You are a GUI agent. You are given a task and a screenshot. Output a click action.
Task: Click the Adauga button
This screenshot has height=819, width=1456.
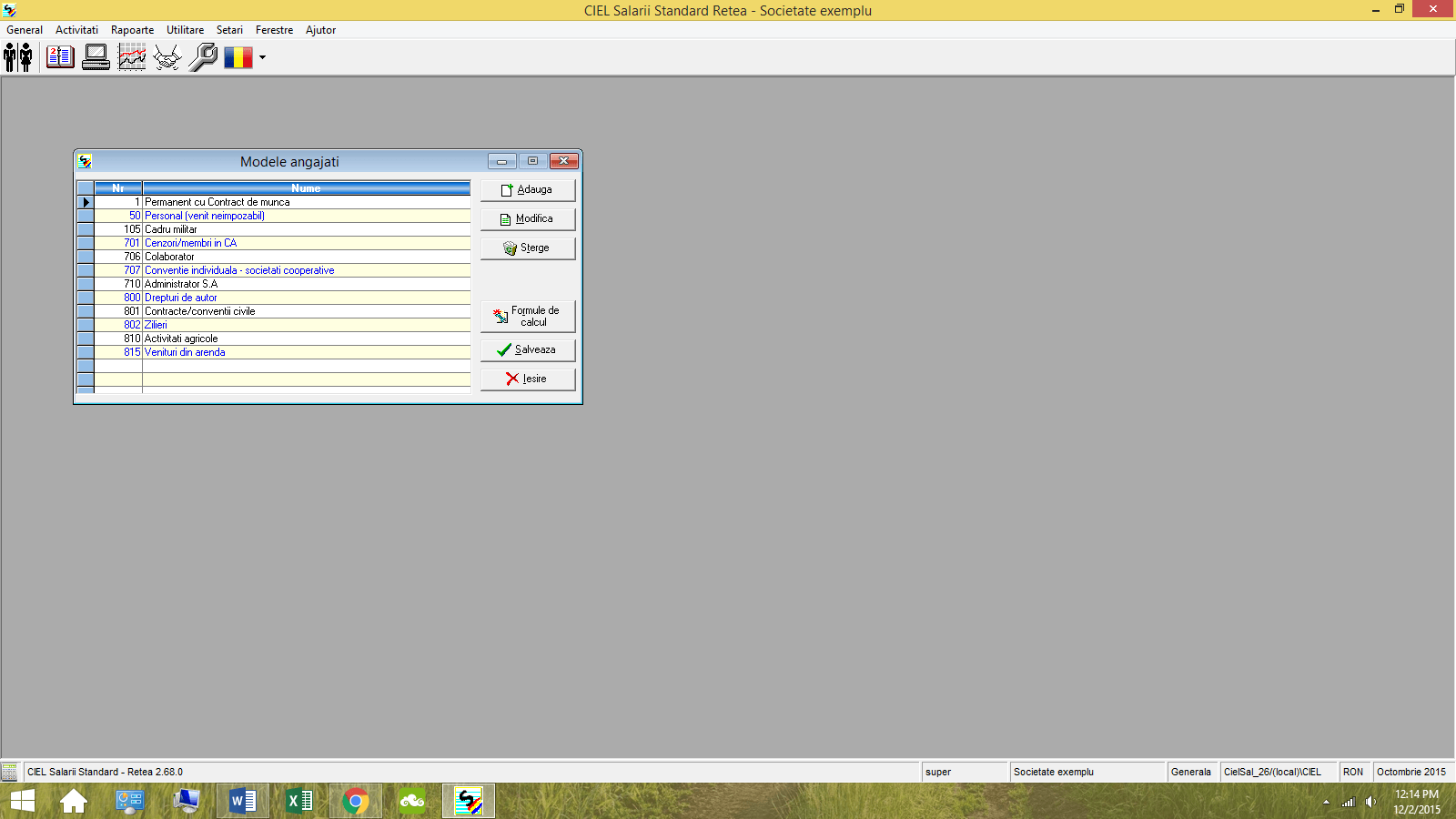[x=528, y=189]
